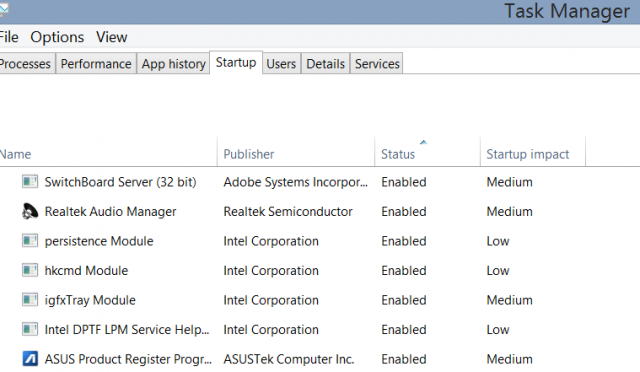This screenshot has width=640, height=372.
Task: Click the hkcmd Module icon
Action: click(30, 270)
